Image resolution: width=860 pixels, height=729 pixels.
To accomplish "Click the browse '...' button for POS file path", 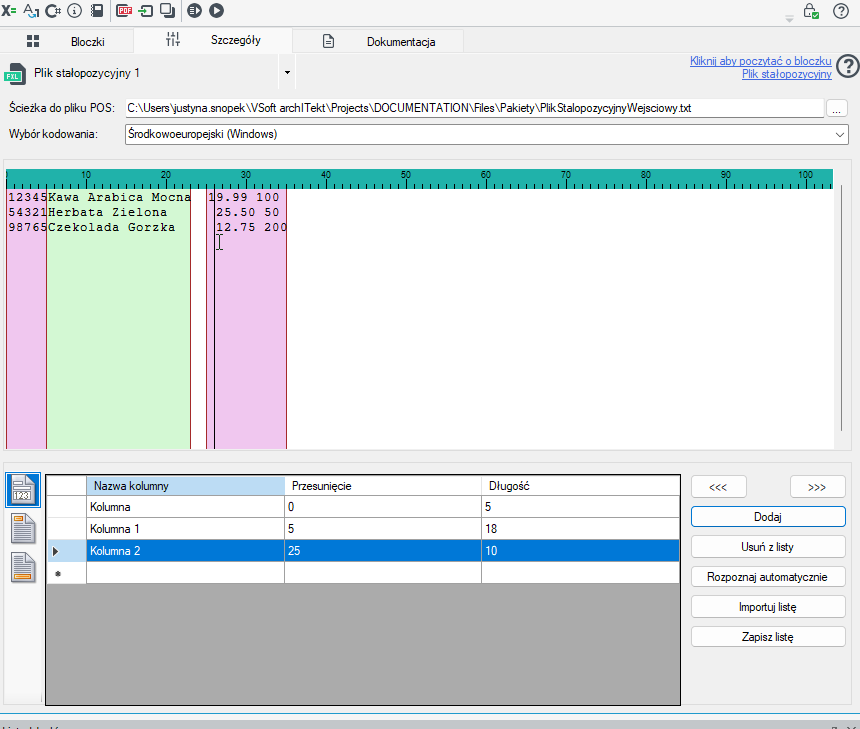I will coord(836,109).
